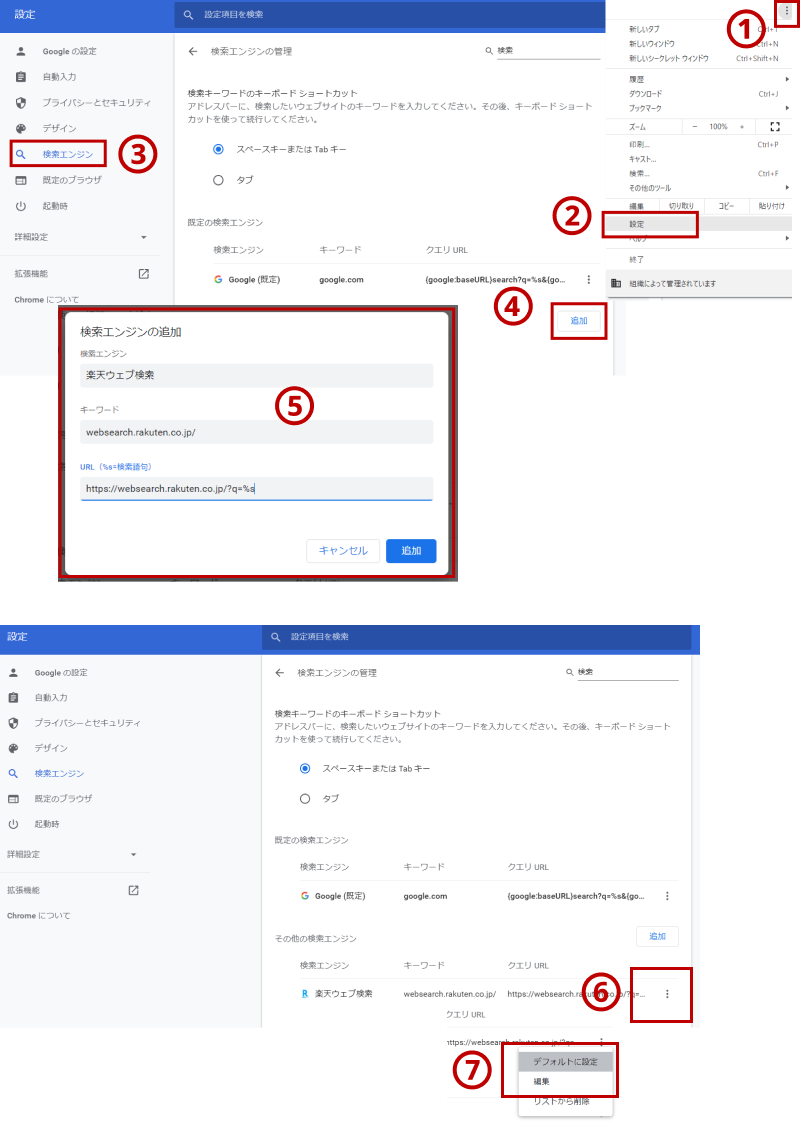Click コピー in Chrome menu edit row
This screenshot has height=1133, width=800.
726,207
